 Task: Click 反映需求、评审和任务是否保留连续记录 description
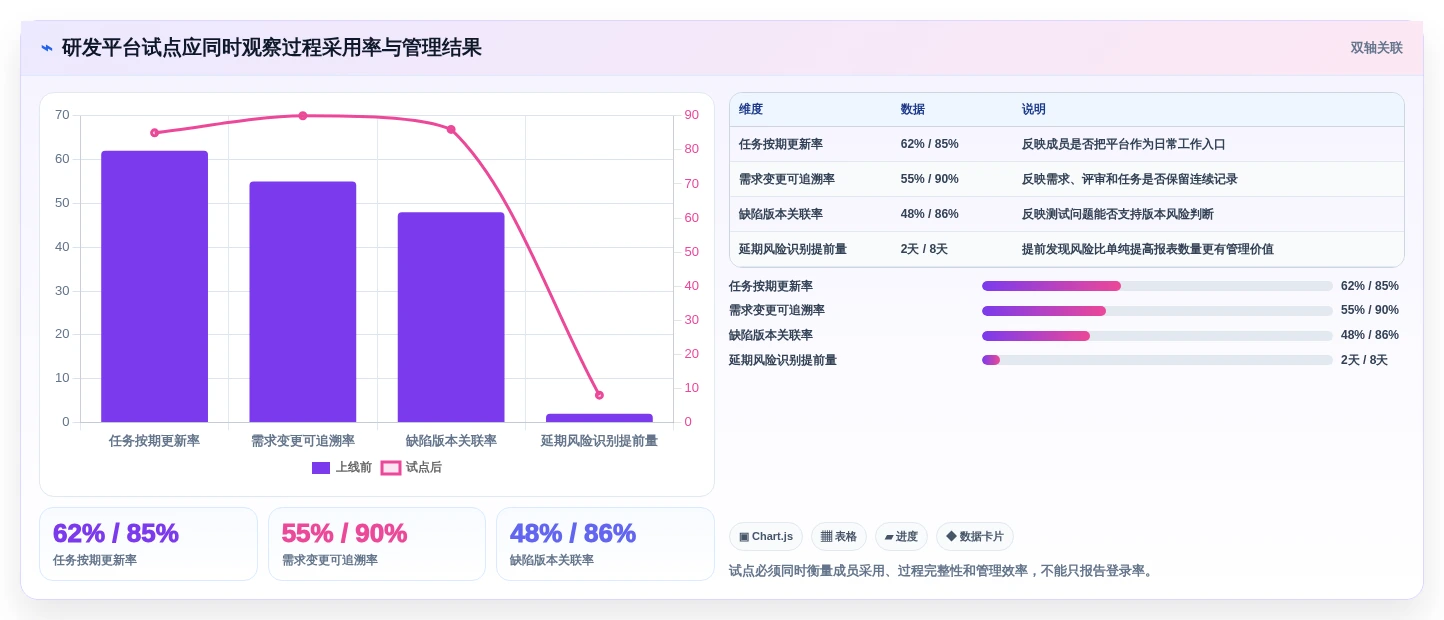pos(1129,179)
